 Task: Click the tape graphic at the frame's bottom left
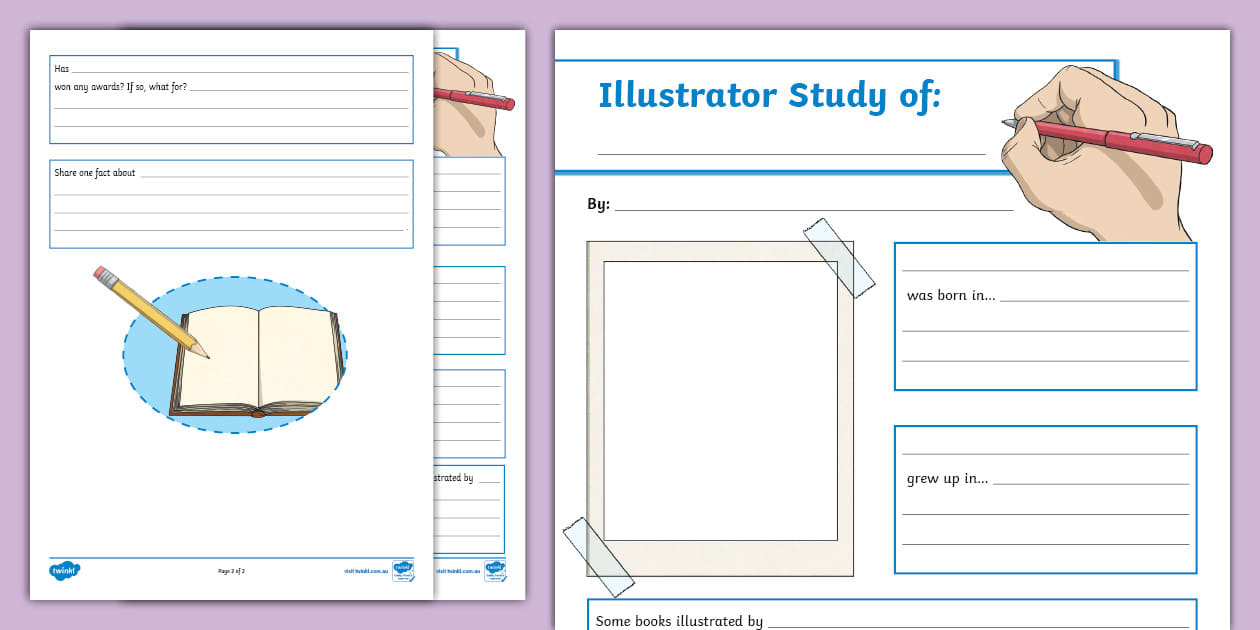tap(600, 555)
